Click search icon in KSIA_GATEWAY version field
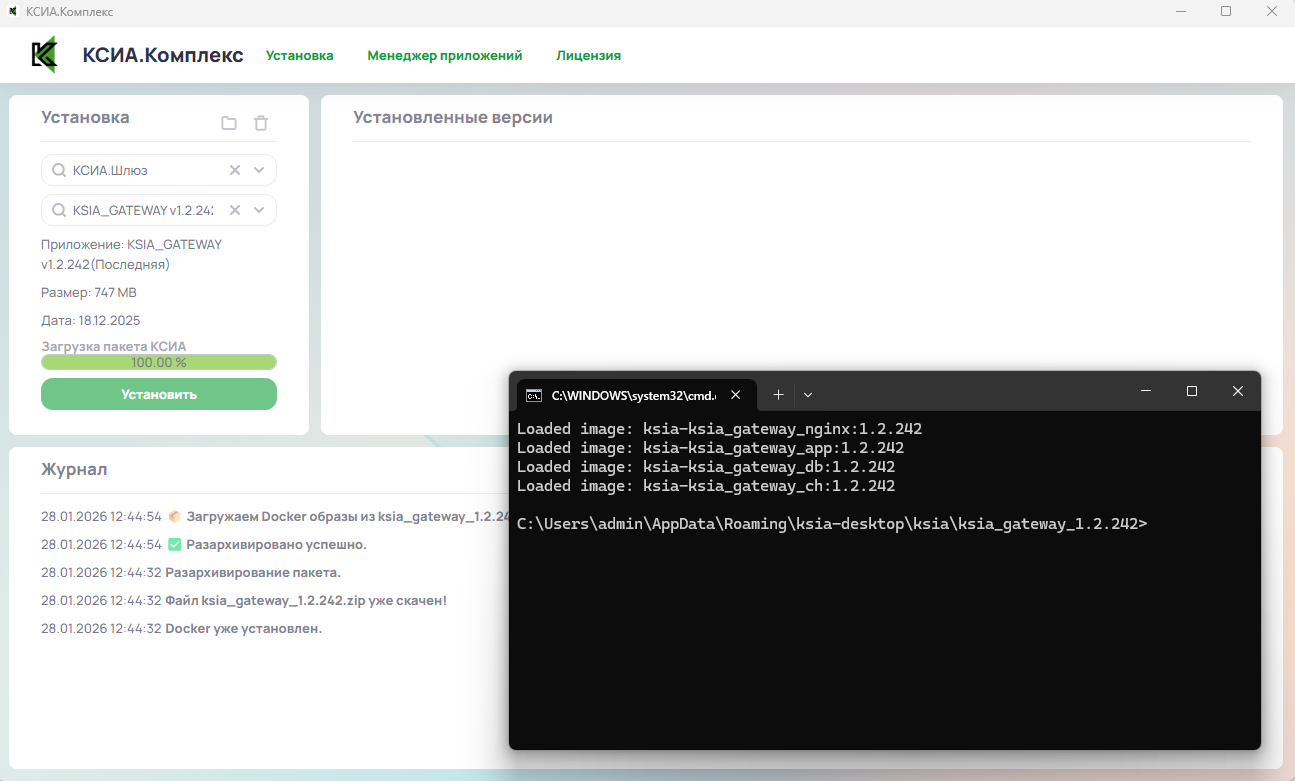 pyautogui.click(x=59, y=210)
